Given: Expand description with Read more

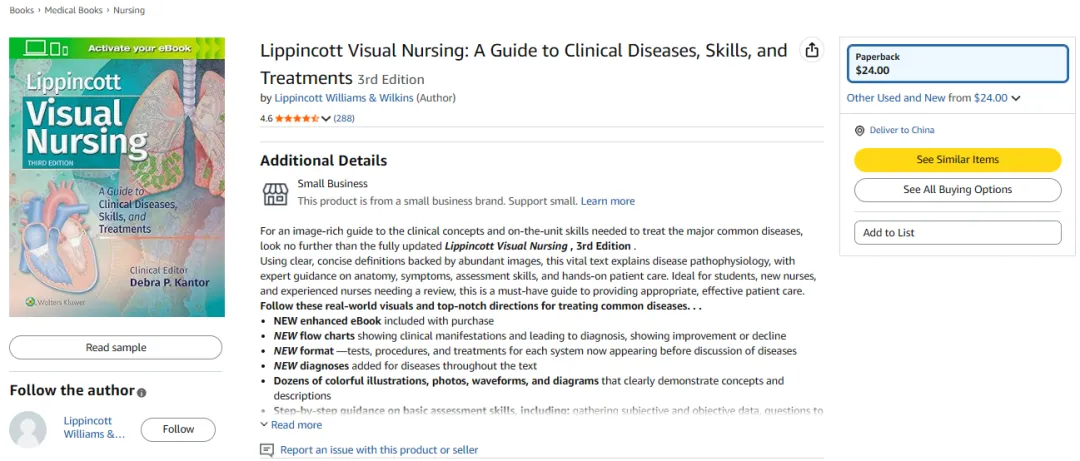Looking at the screenshot, I should click(x=291, y=425).
